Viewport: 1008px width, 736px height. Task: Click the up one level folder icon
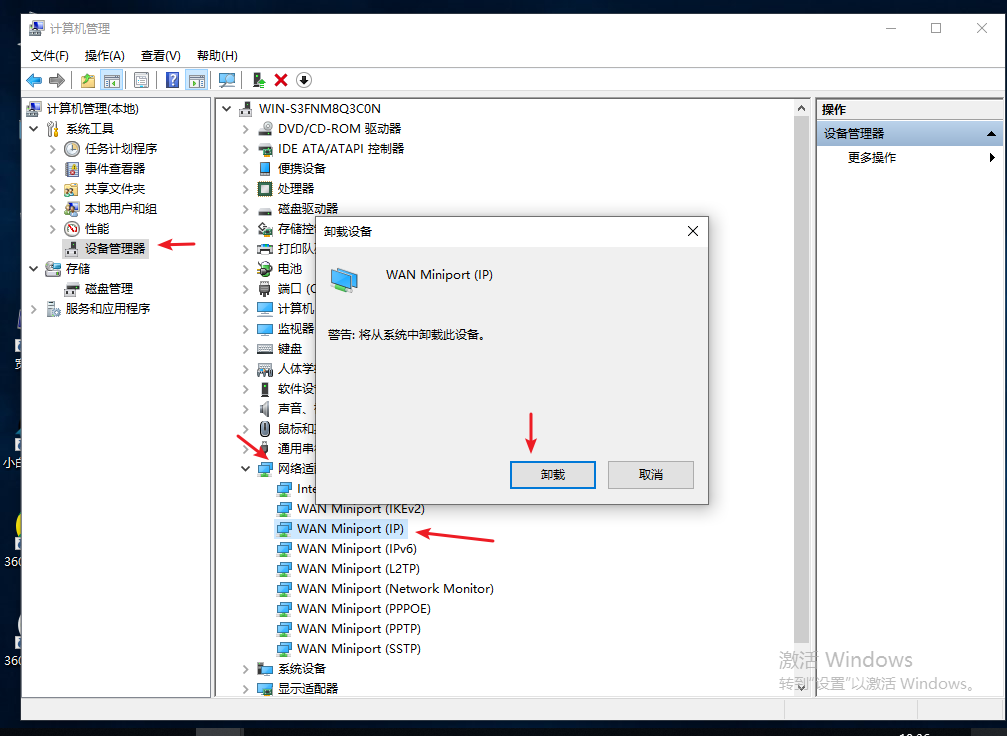click(x=88, y=80)
